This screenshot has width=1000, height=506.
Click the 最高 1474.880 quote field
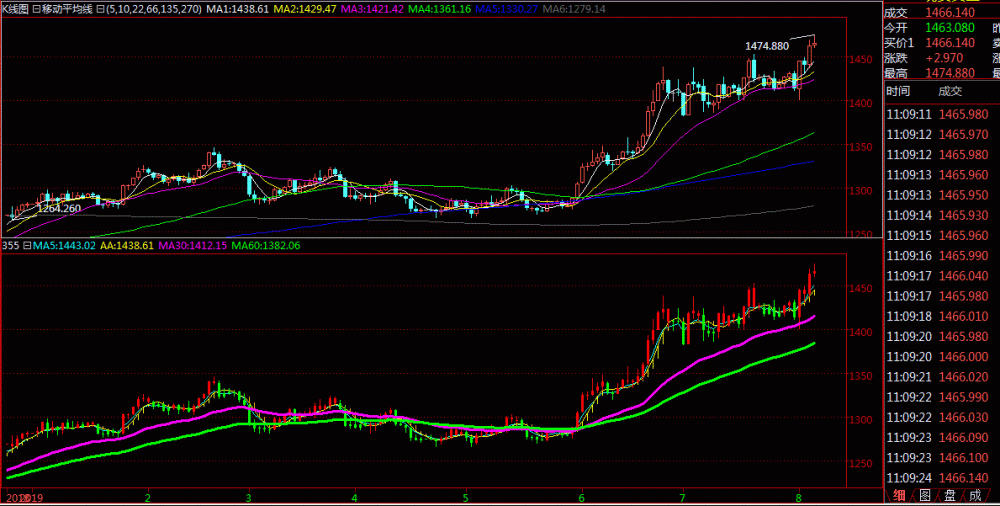[x=940, y=73]
